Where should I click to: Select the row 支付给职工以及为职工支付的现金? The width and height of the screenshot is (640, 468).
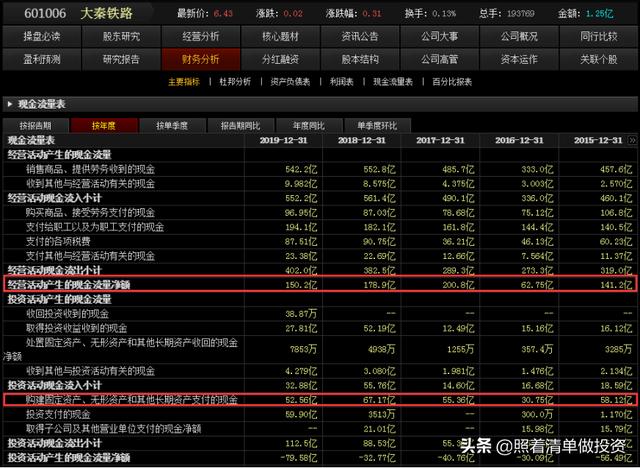click(x=320, y=227)
